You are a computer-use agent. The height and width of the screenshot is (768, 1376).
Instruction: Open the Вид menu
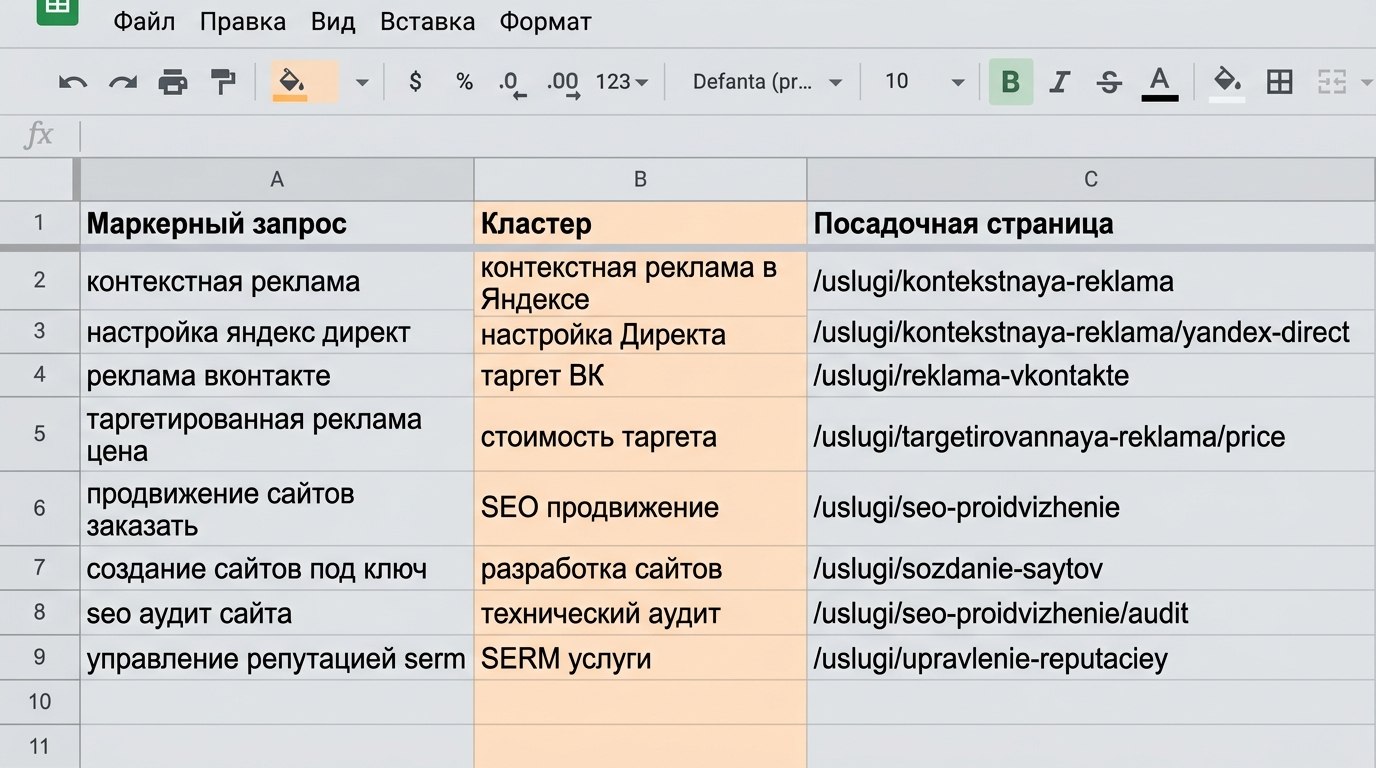333,21
